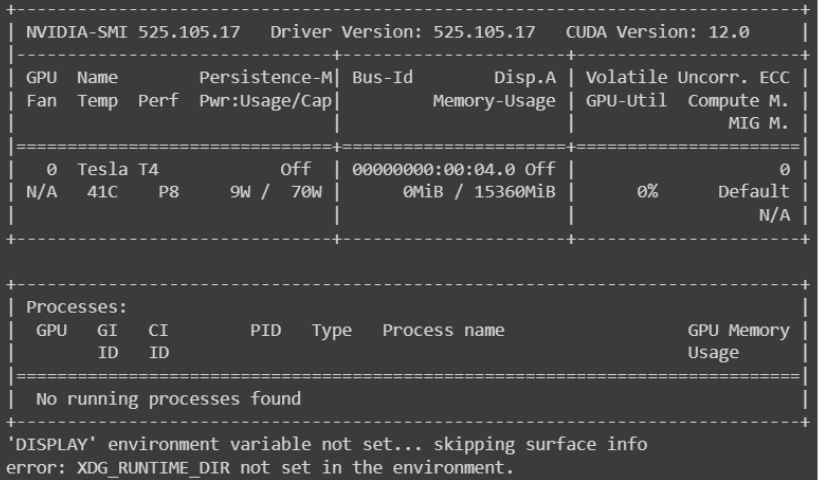Click the Driver Version 525.105.17 text
The height and width of the screenshot is (480, 818).
click(x=403, y=32)
